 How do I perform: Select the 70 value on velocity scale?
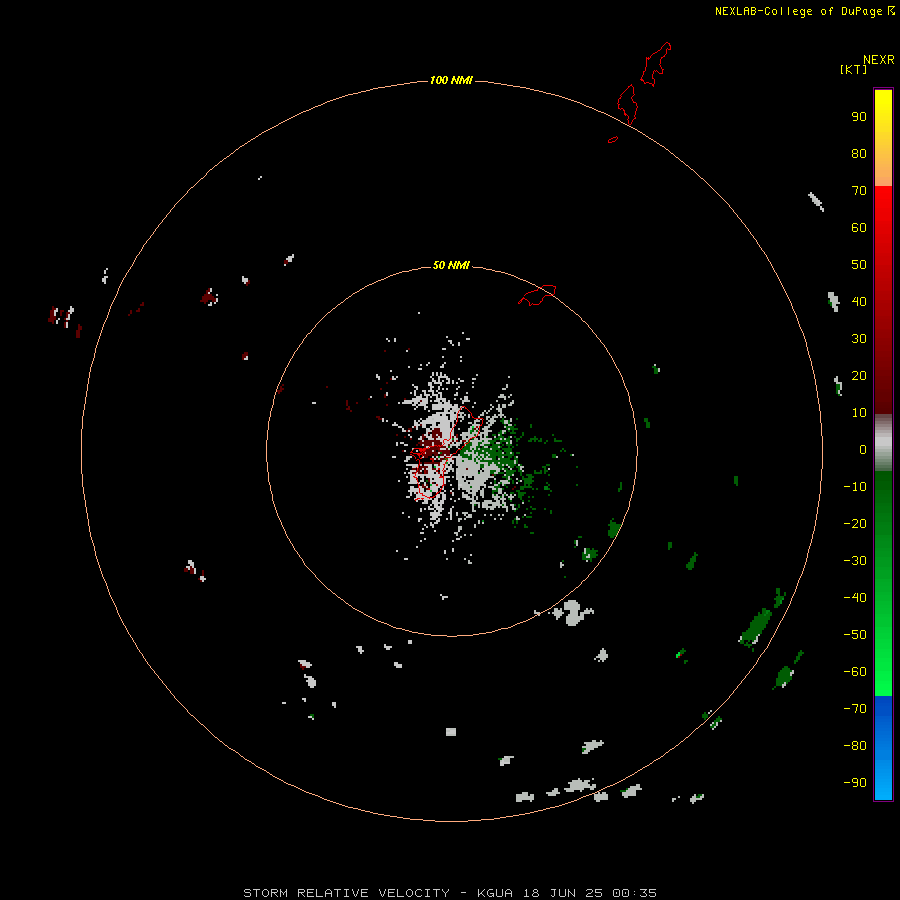[x=859, y=191]
